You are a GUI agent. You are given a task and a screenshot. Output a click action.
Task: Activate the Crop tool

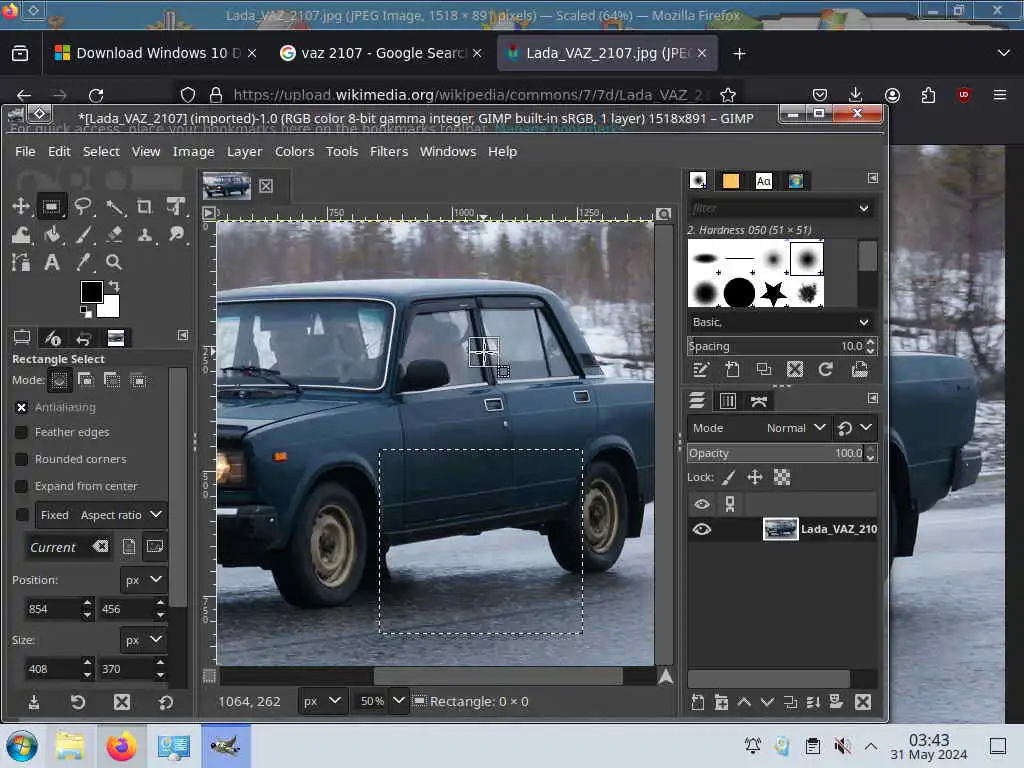(145, 207)
